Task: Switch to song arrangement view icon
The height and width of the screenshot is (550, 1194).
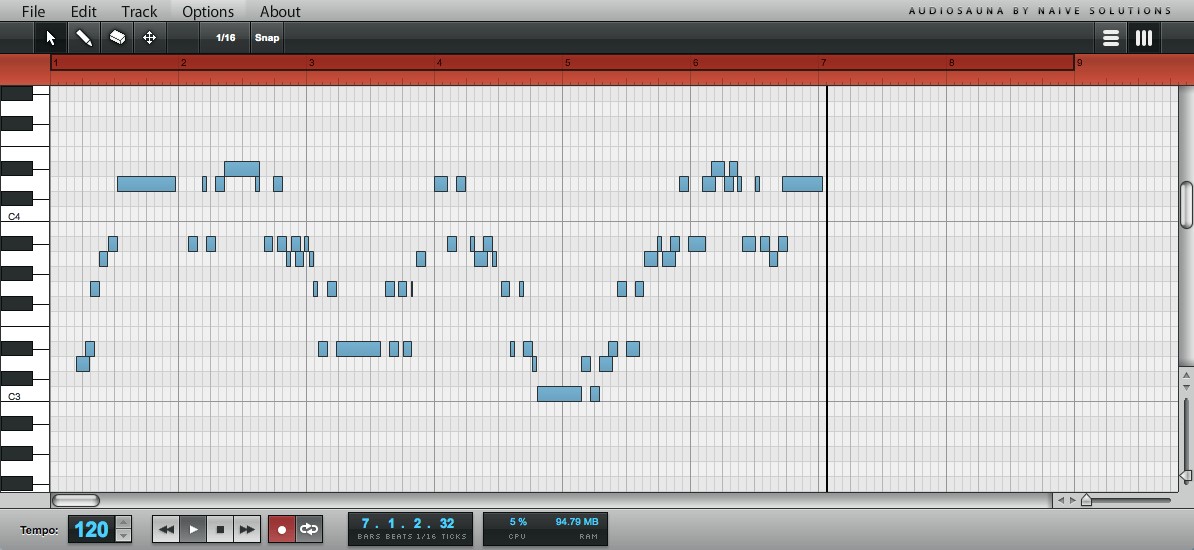Action: tap(1110, 38)
